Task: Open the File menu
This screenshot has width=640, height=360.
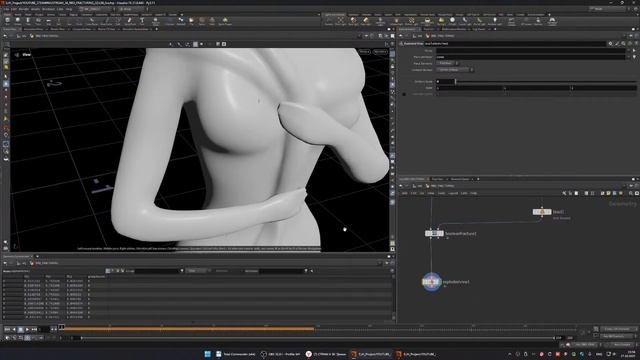Action: coord(6,9)
